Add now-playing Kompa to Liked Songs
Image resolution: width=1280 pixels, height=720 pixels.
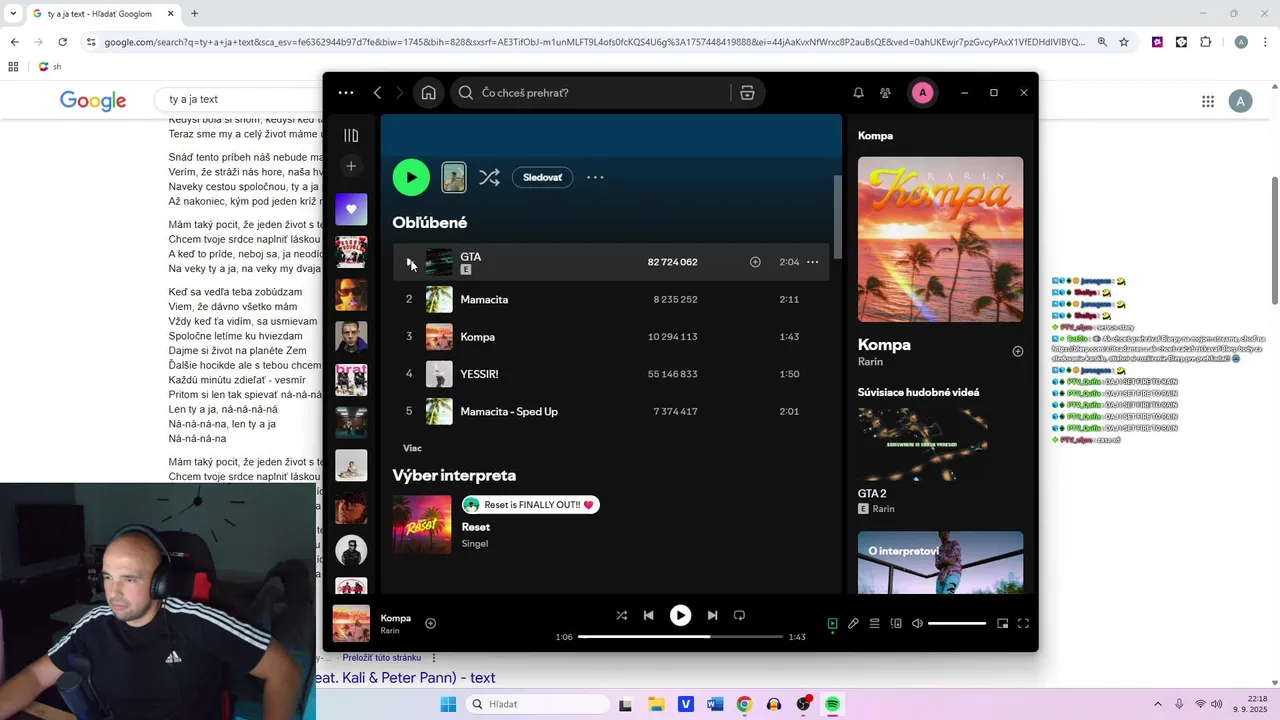pos(430,623)
